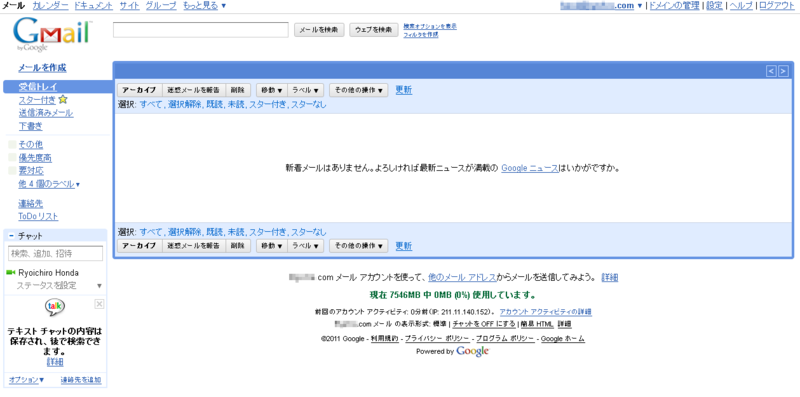
Task: Open 送信済みメール folder
Action: coord(46,113)
